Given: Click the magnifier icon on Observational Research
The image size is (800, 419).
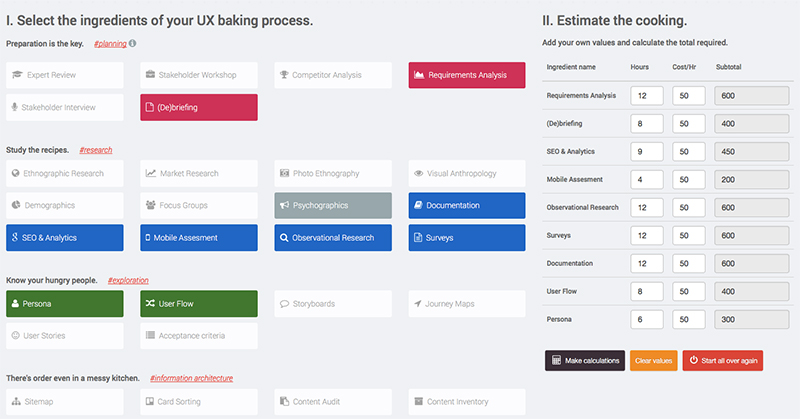Looking at the screenshot, I should 284,238.
